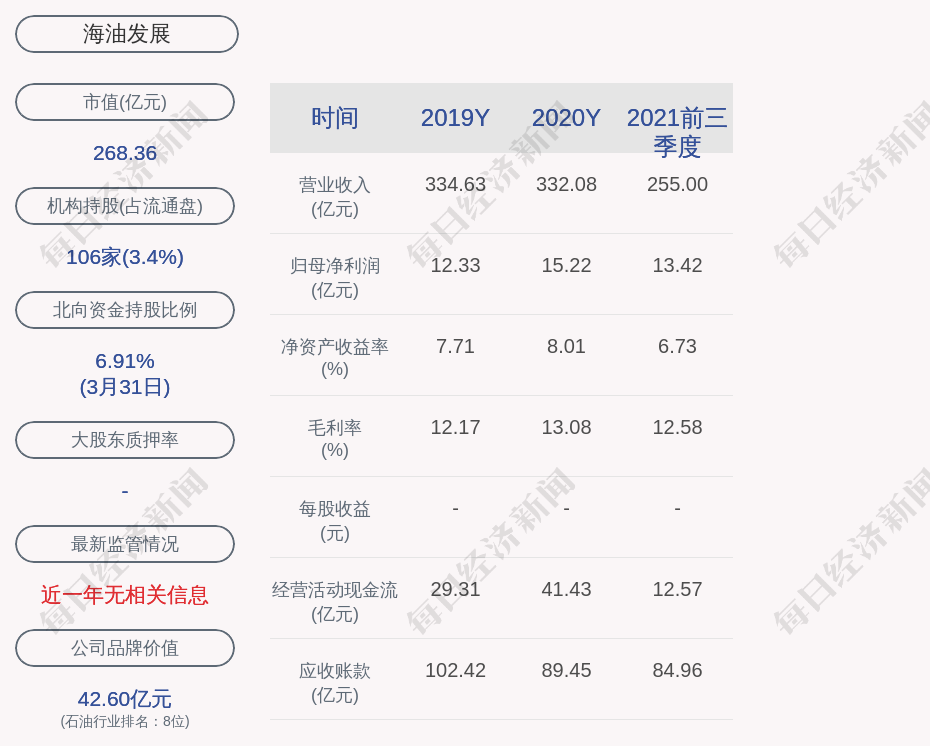The height and width of the screenshot is (746, 930).
Task: Click the cash flow value 41.43
Action: [566, 589]
